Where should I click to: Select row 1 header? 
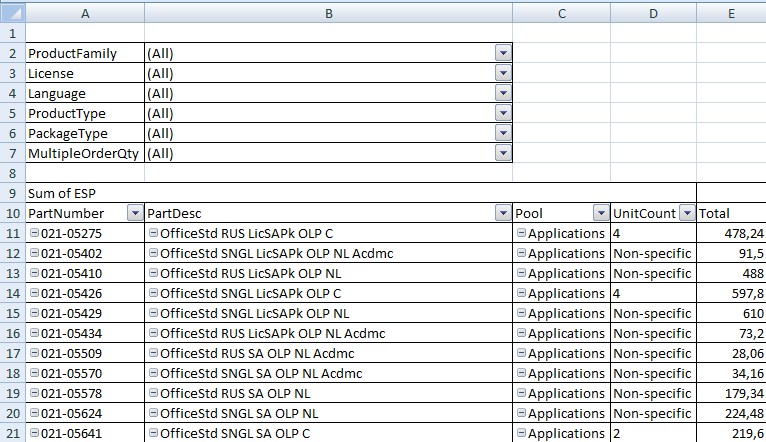coord(13,33)
